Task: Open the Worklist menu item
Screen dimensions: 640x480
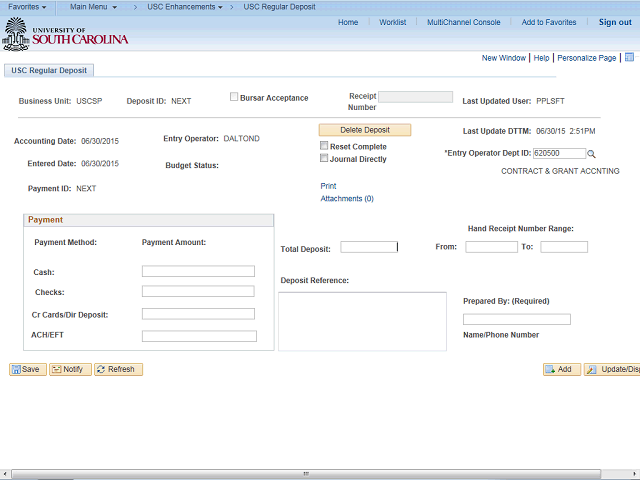Action: point(393,22)
